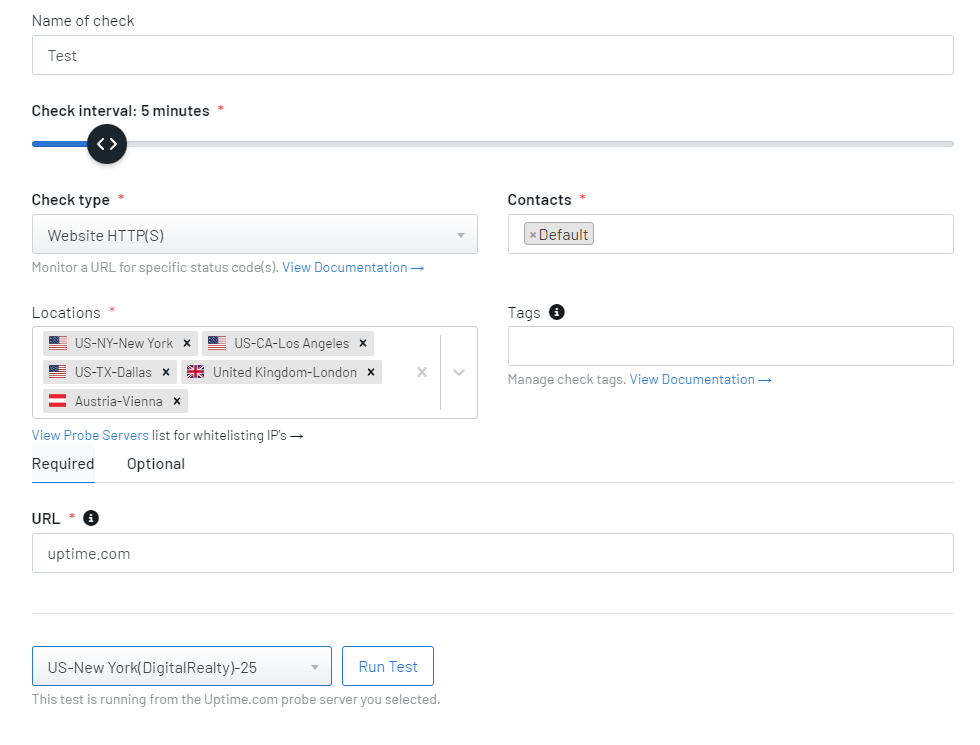Remove Austria-Vienna location tag

[177, 401]
